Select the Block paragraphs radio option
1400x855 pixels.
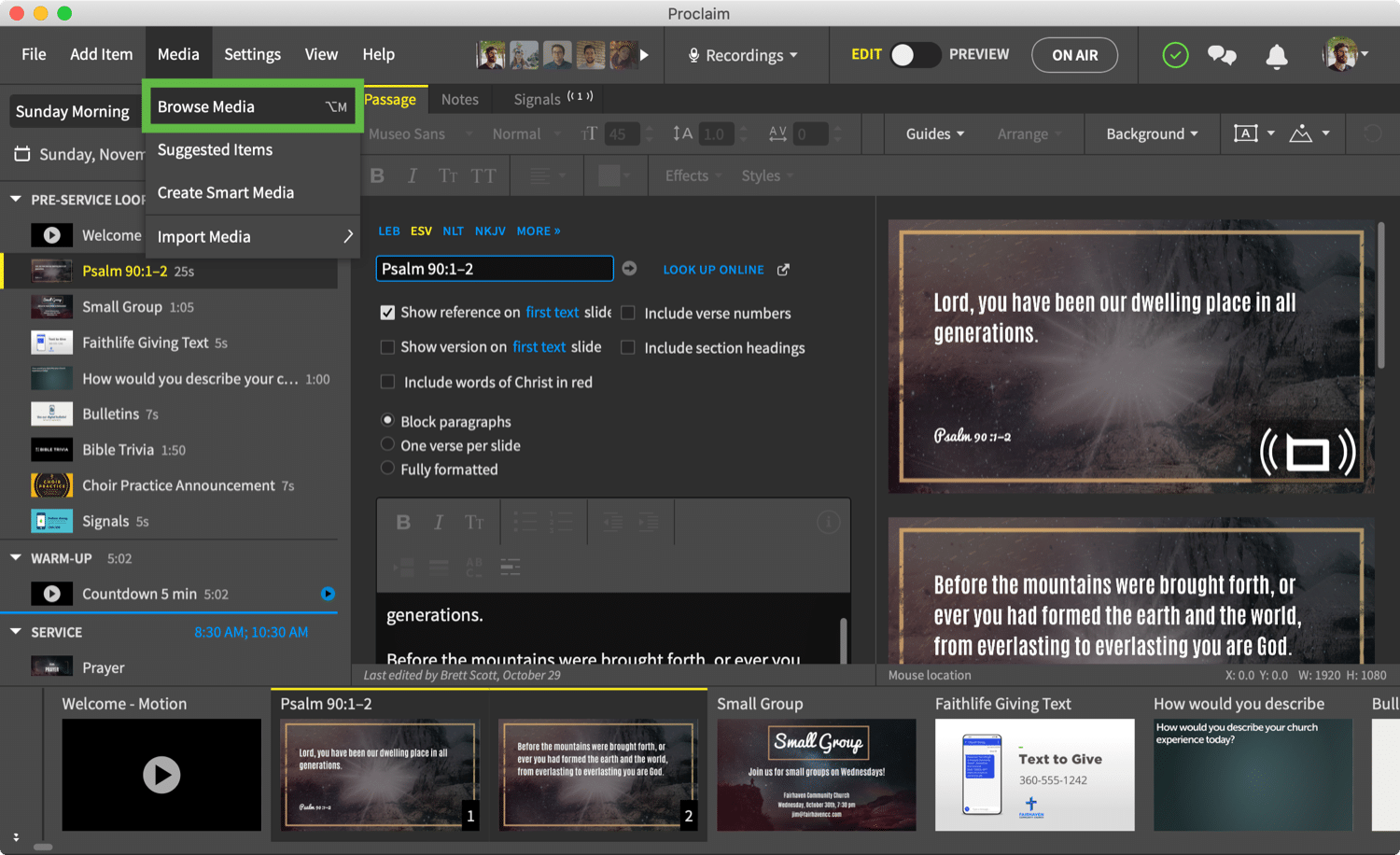(387, 421)
